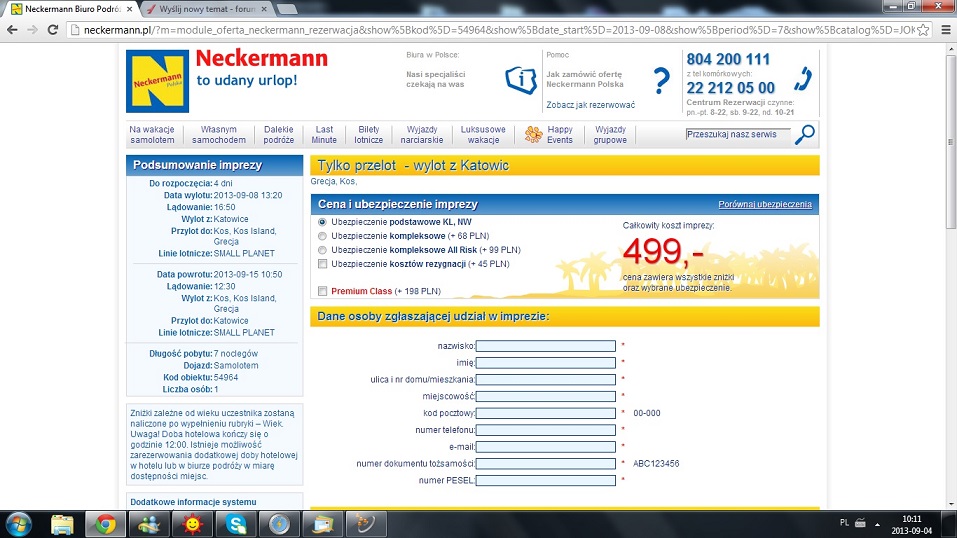Image resolution: width=957 pixels, height=538 pixels.
Task: Bookmark page using the star icon
Action: (923, 30)
